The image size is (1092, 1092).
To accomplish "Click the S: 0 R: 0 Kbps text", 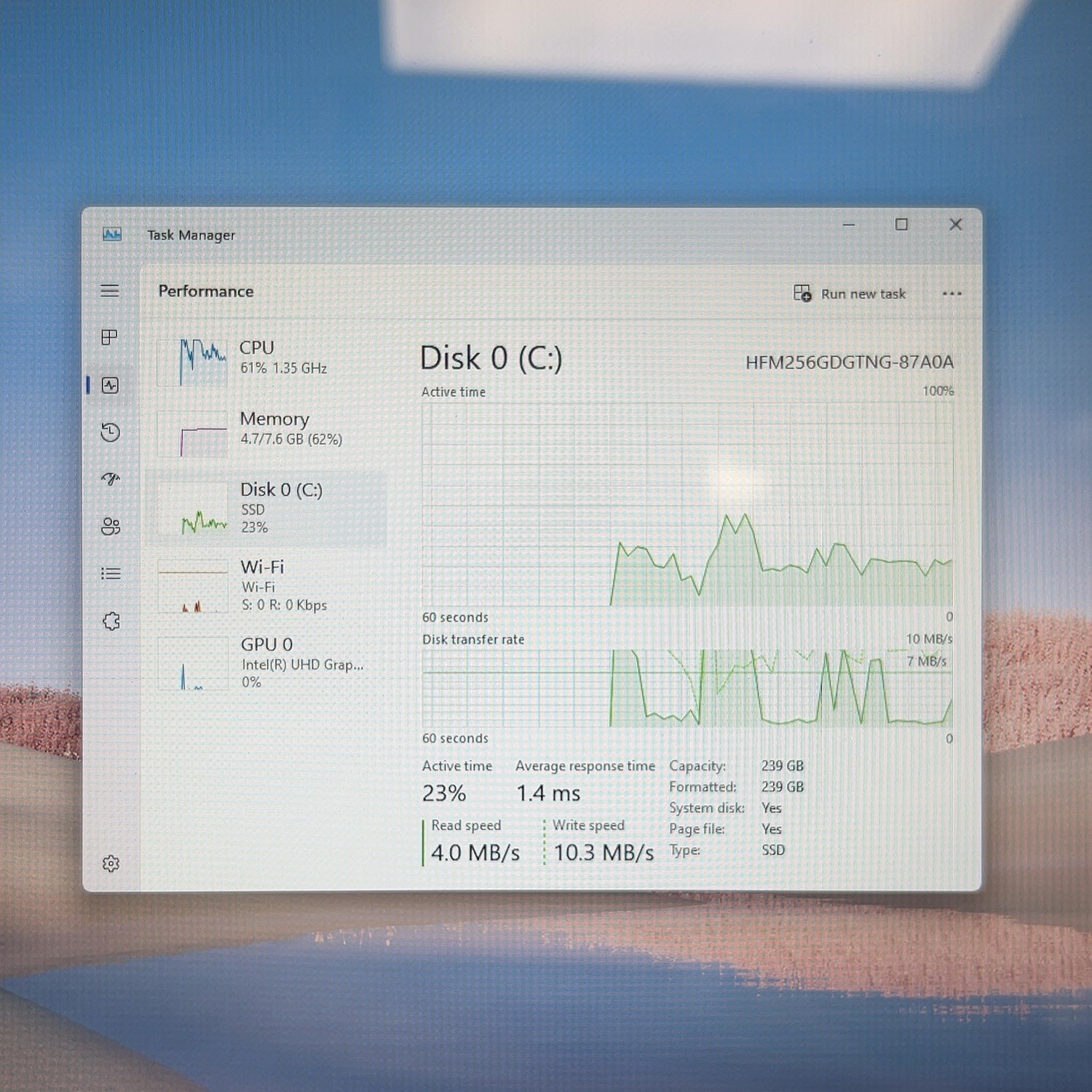I will [x=285, y=605].
